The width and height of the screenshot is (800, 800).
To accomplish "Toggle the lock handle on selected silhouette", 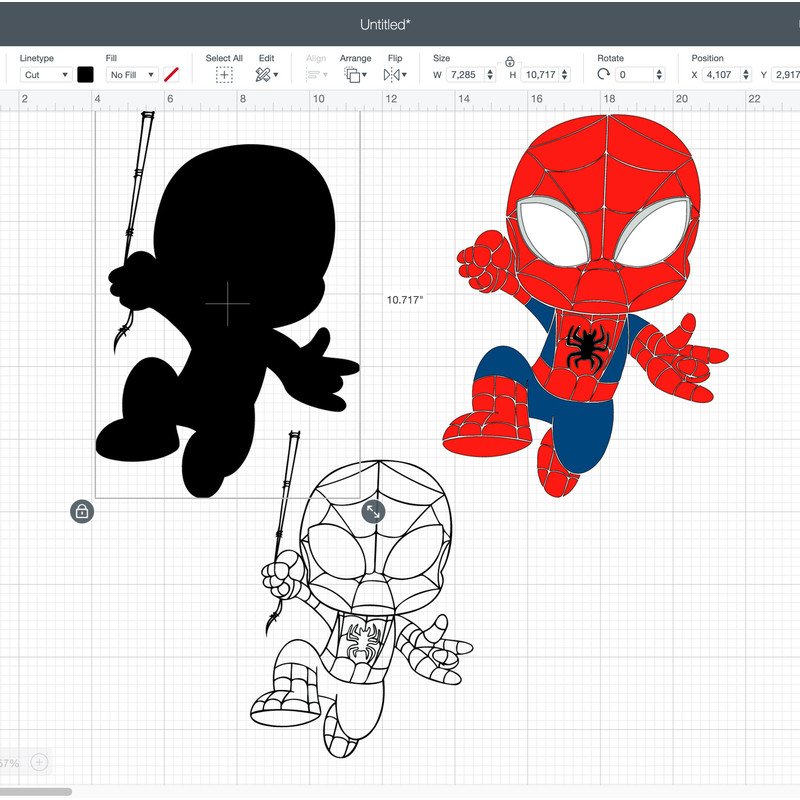I will [82, 511].
